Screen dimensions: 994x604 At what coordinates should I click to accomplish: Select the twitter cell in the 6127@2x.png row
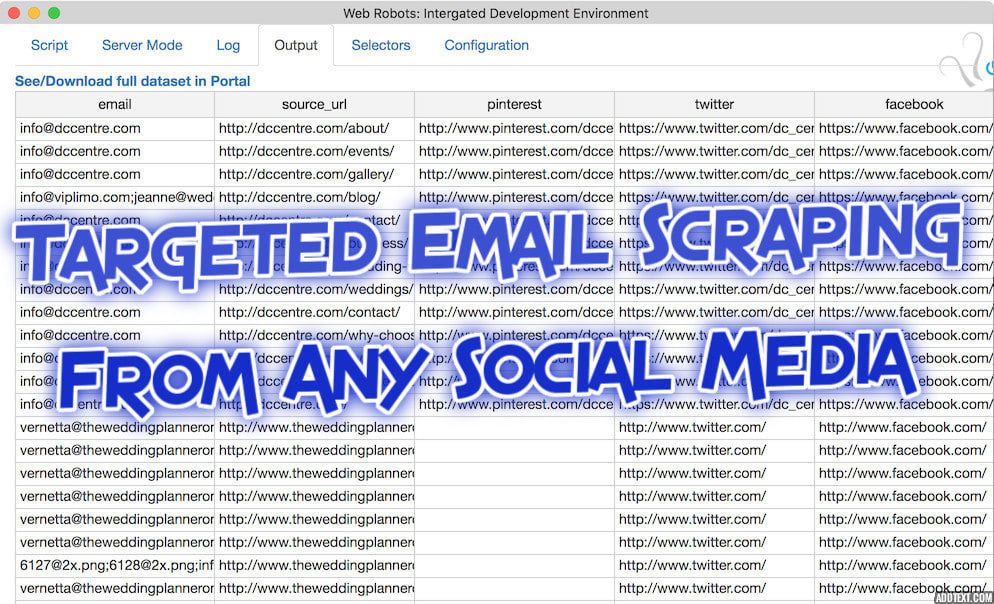point(714,565)
